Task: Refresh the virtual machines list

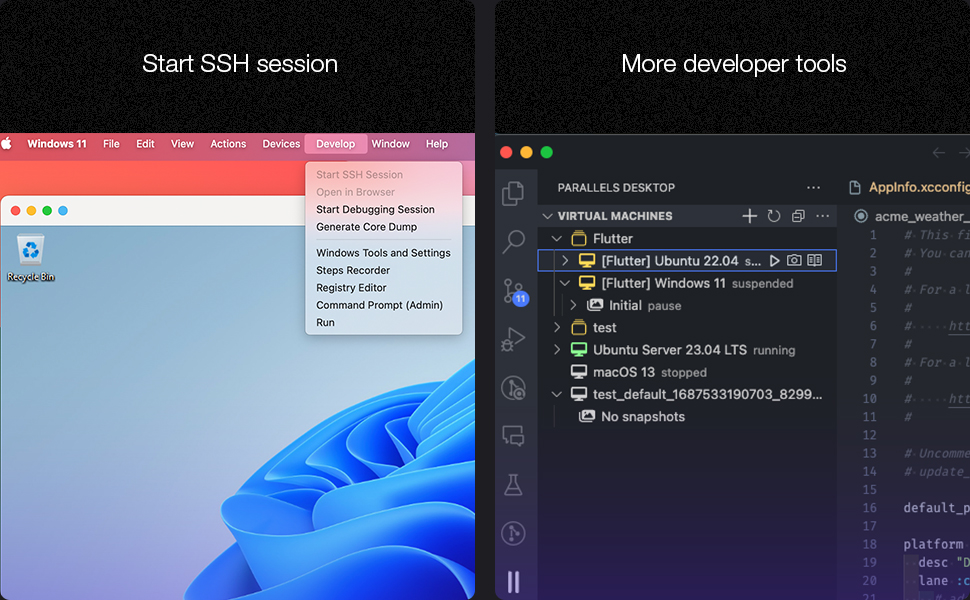Action: click(774, 216)
